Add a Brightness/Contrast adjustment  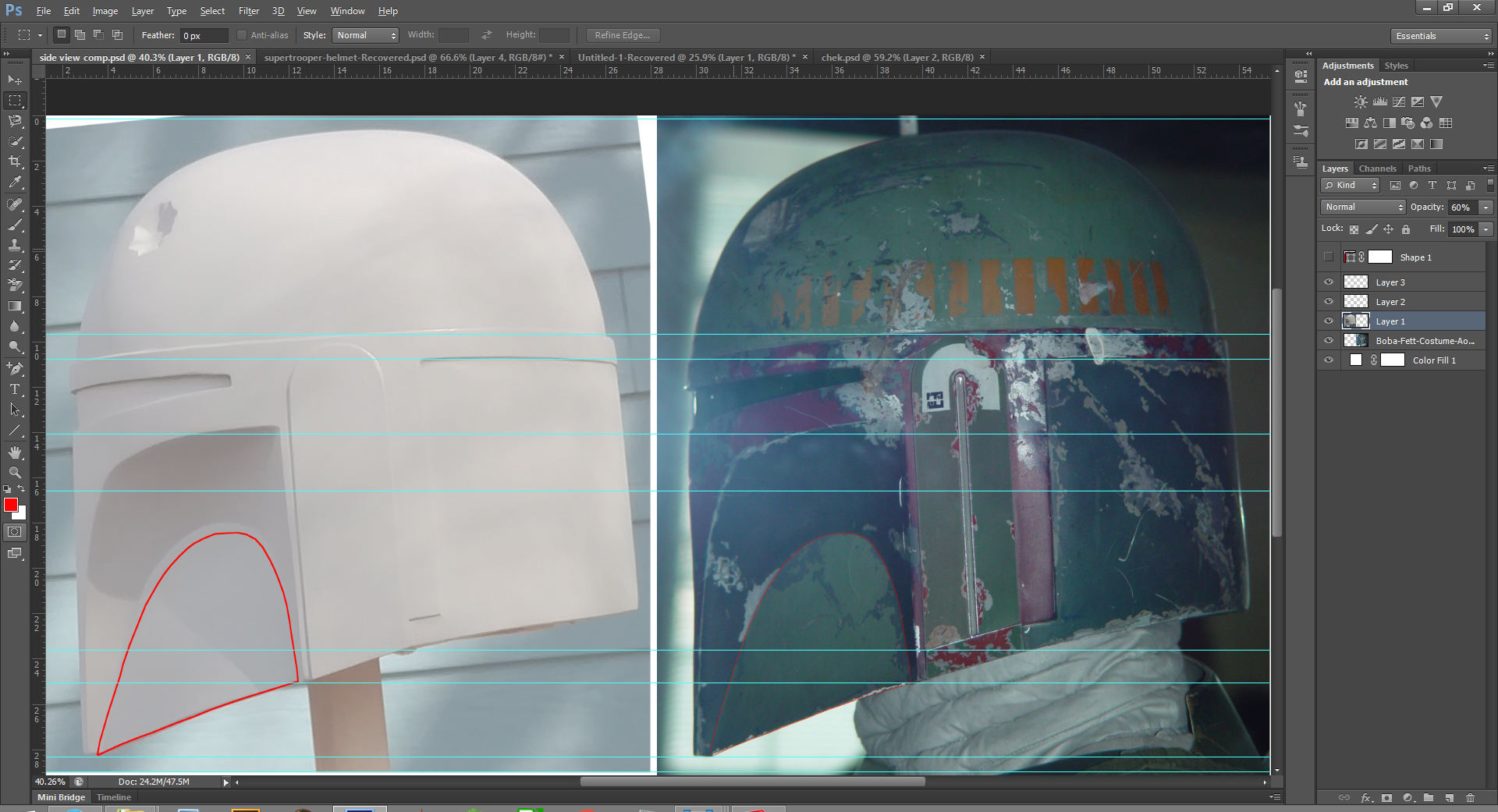[x=1361, y=101]
